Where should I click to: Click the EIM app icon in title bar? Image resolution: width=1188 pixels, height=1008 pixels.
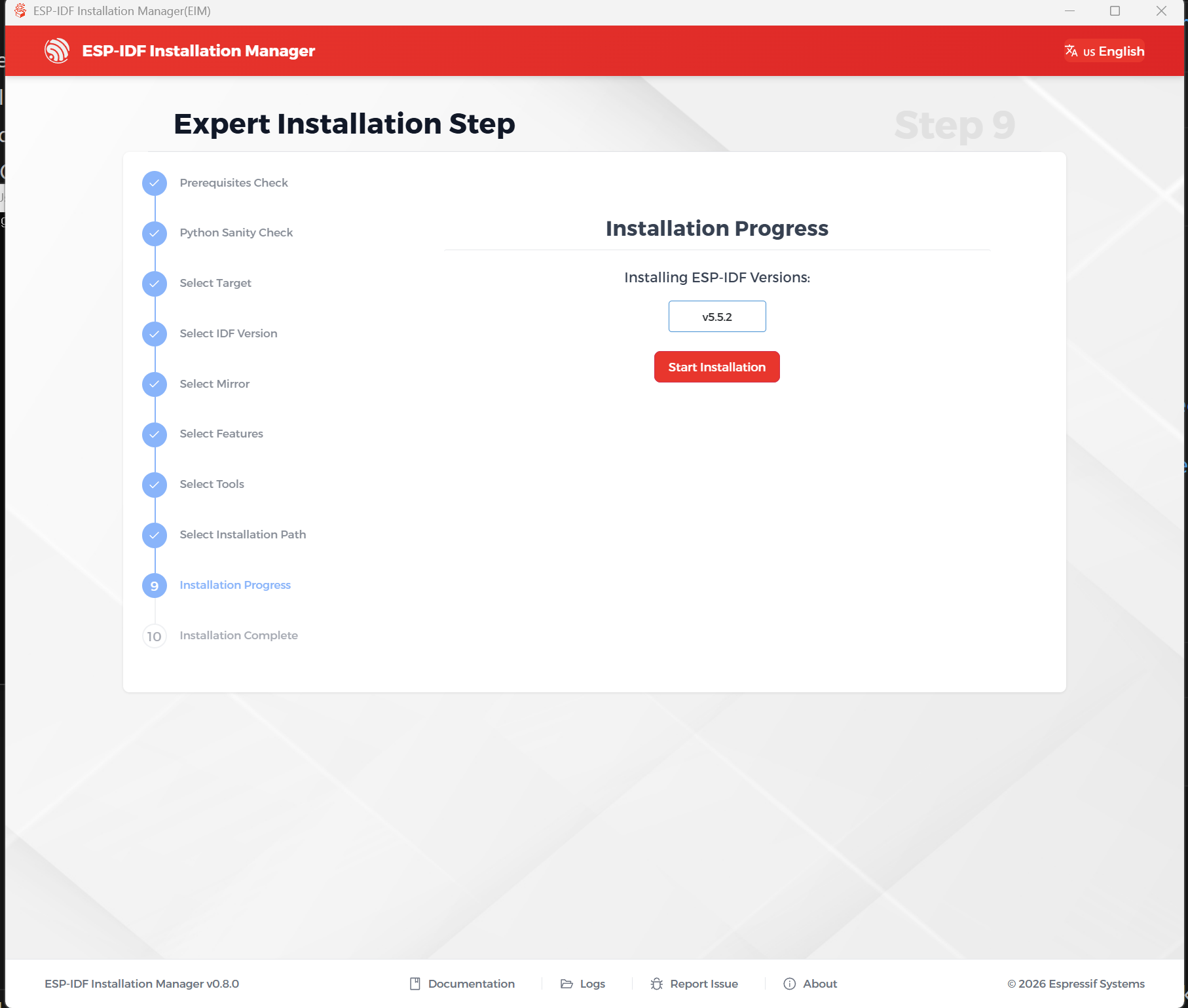coord(20,11)
